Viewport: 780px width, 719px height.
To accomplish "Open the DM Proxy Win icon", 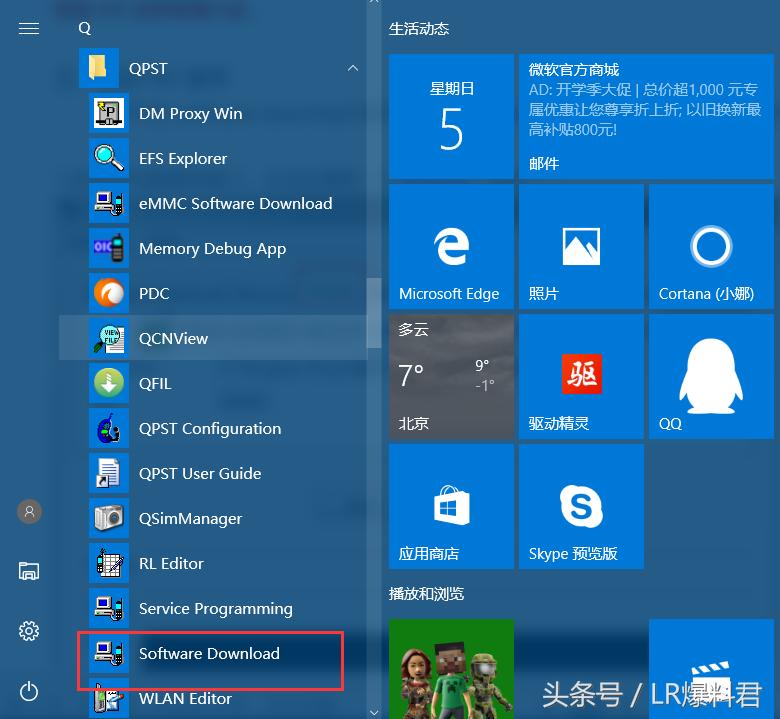I will (x=108, y=113).
